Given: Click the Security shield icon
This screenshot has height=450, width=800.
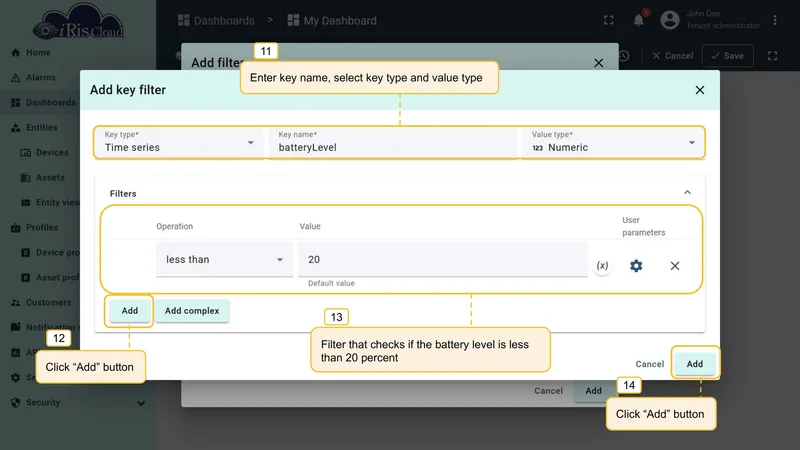Looking at the screenshot, I should 16,403.
